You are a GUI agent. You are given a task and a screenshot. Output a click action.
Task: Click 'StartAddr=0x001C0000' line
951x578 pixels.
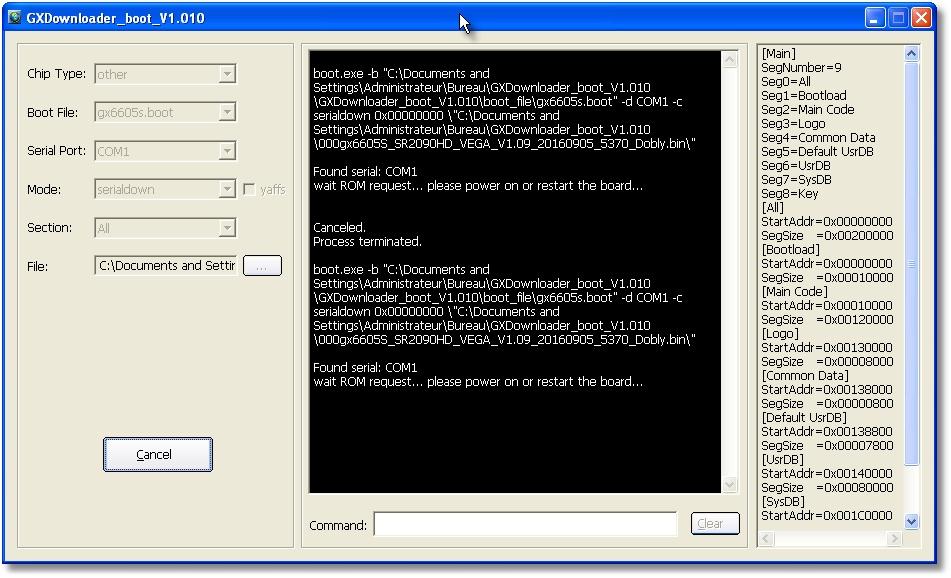827,515
